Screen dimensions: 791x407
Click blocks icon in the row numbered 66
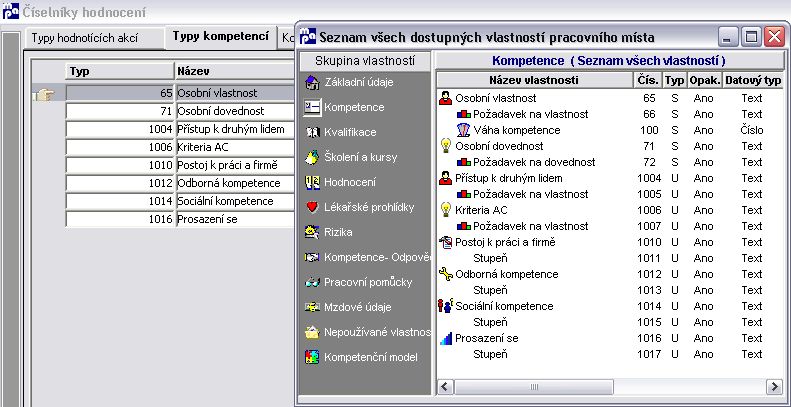coord(464,114)
